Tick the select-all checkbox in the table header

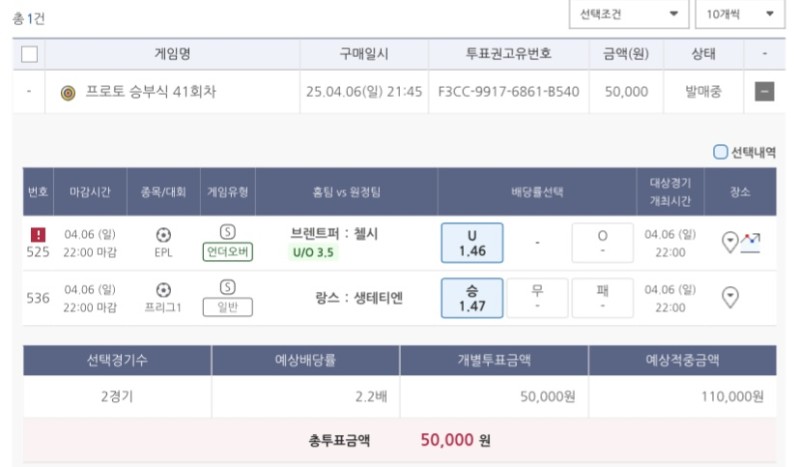[29, 54]
